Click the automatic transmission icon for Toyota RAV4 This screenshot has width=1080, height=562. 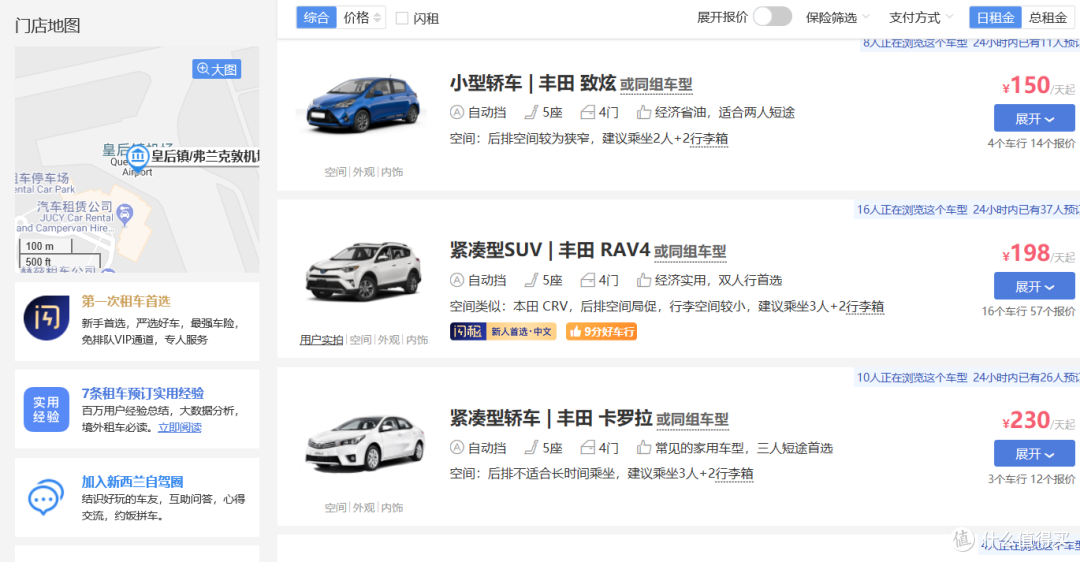457,280
